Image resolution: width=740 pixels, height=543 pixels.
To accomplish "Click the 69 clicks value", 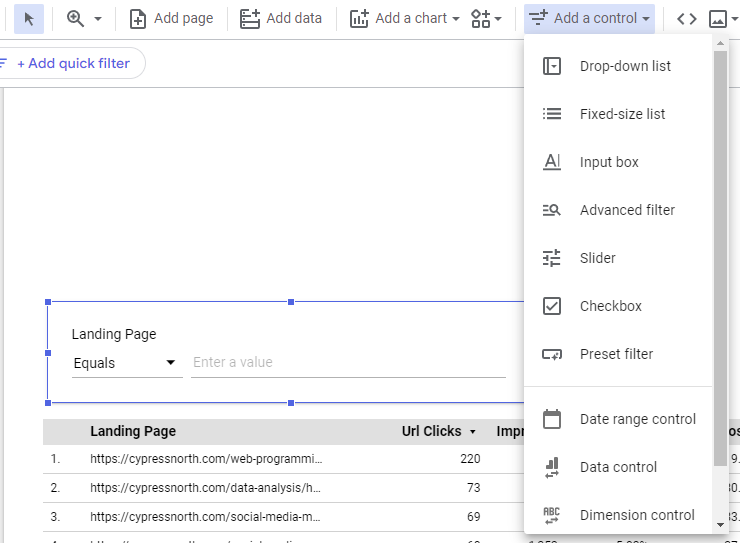I will tap(474, 517).
